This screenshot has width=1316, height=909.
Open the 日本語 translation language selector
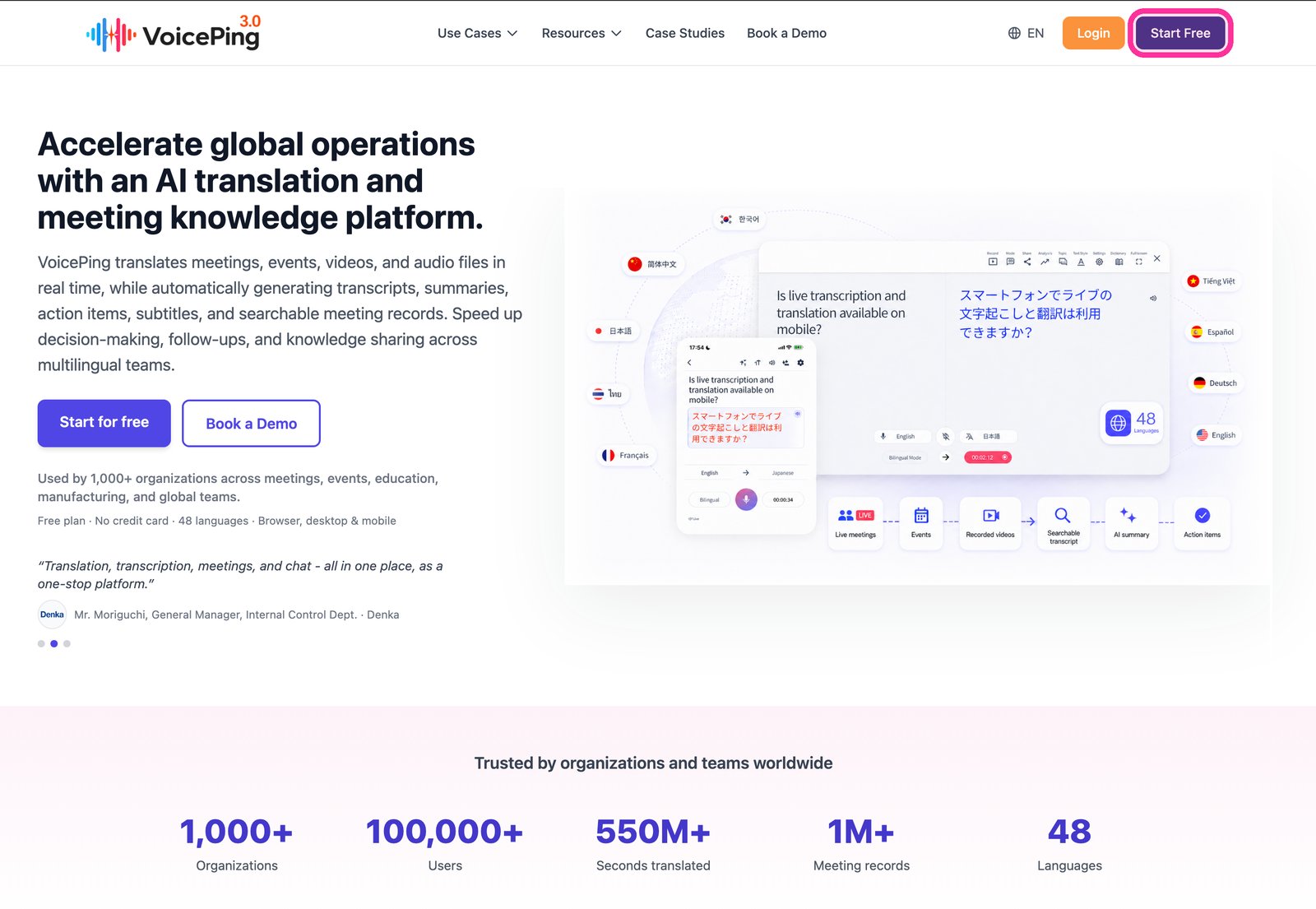[x=989, y=436]
